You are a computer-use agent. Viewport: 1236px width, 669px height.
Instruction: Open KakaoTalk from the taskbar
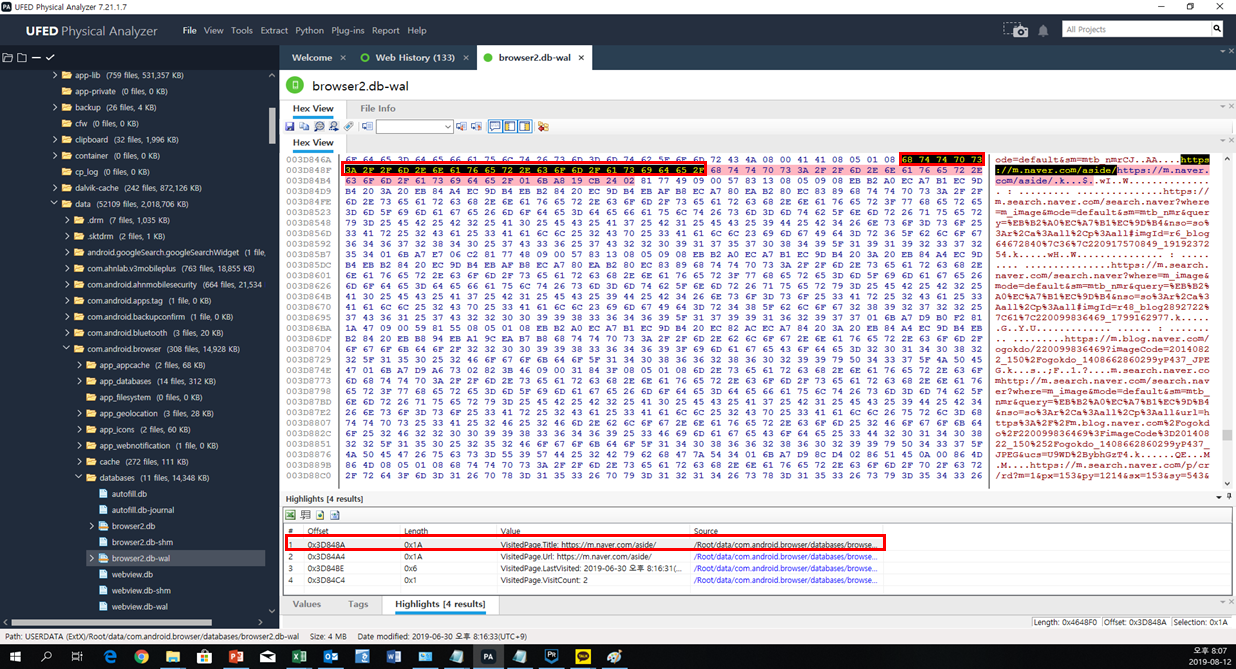[x=583, y=655]
